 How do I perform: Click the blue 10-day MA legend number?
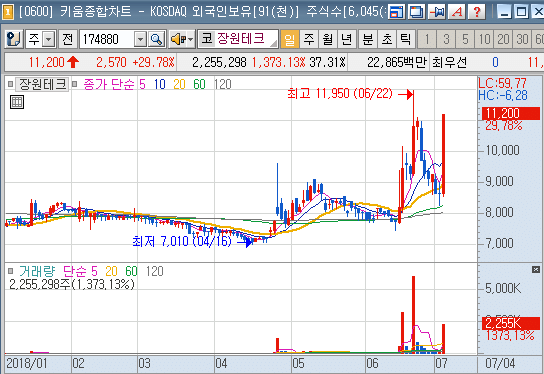[x=160, y=84]
